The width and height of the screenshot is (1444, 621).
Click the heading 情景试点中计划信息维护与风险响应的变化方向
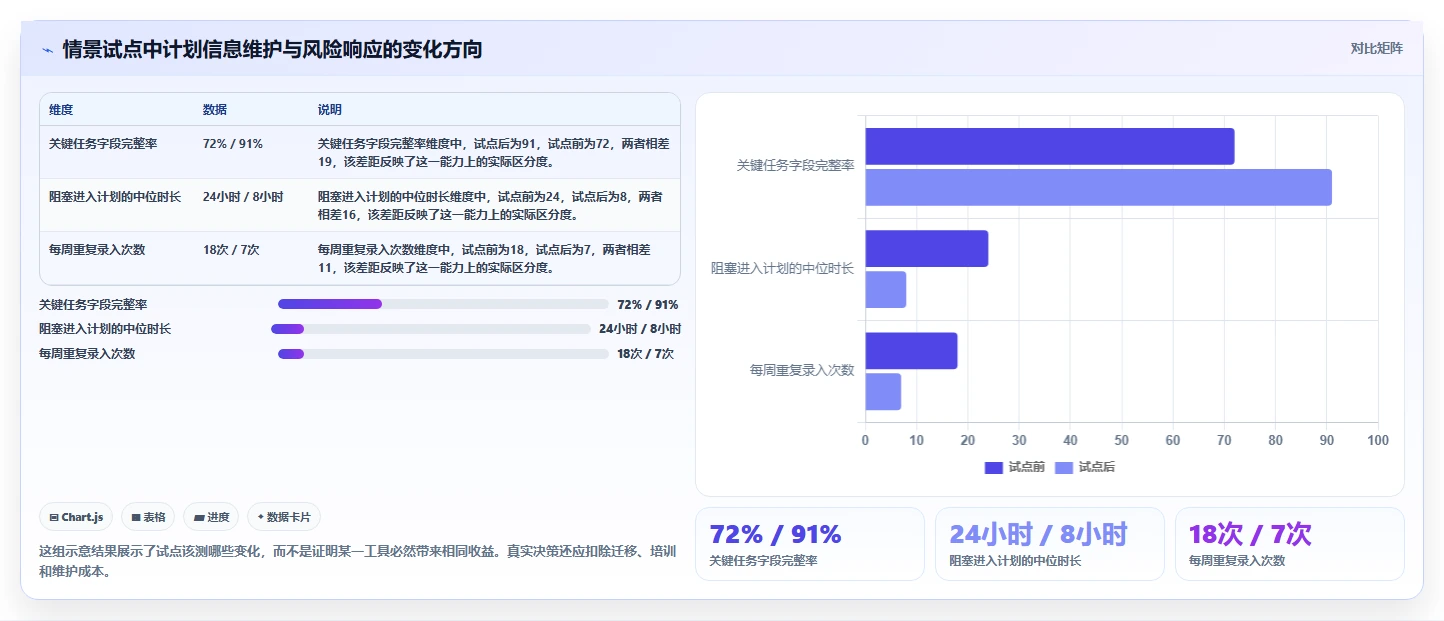click(272, 49)
